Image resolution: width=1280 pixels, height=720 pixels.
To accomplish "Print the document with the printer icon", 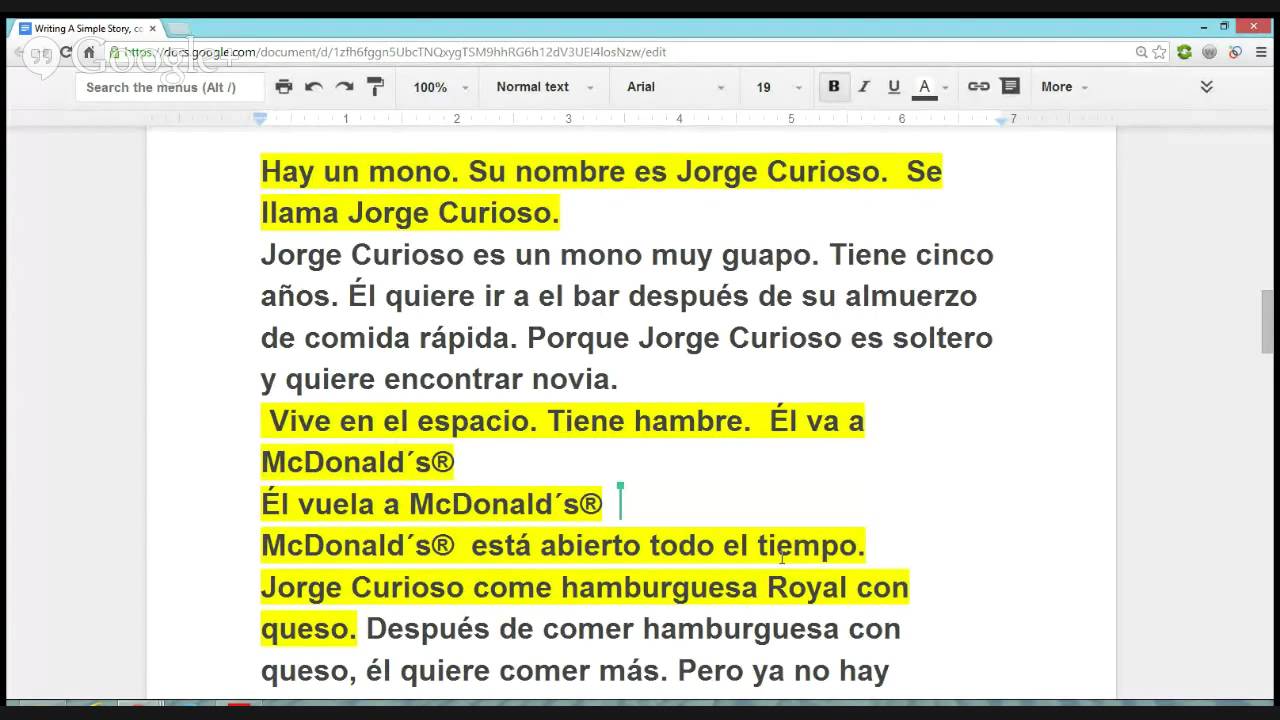I will 284,87.
